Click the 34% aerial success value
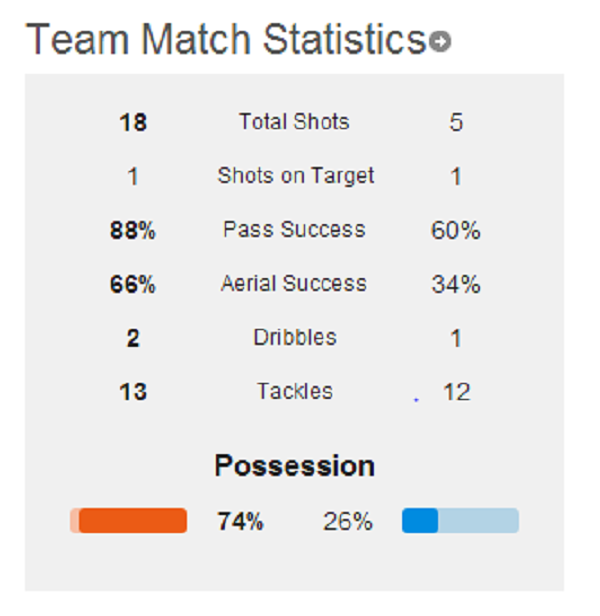This screenshot has height=616, width=600. click(x=456, y=284)
